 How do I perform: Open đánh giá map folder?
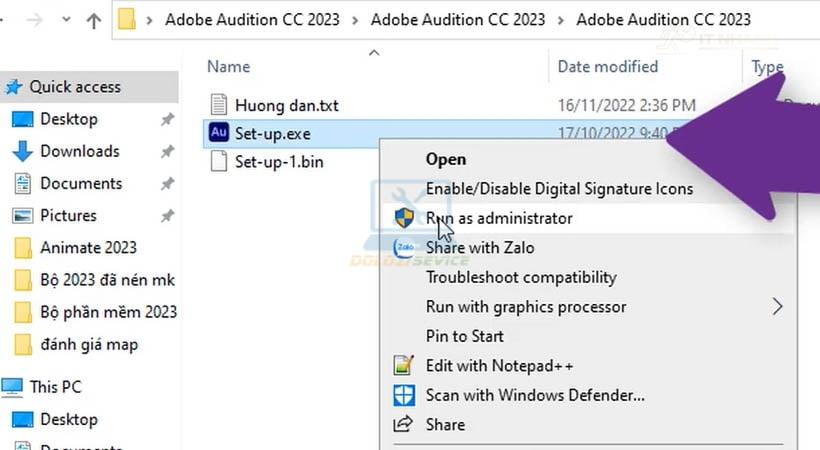(89, 345)
